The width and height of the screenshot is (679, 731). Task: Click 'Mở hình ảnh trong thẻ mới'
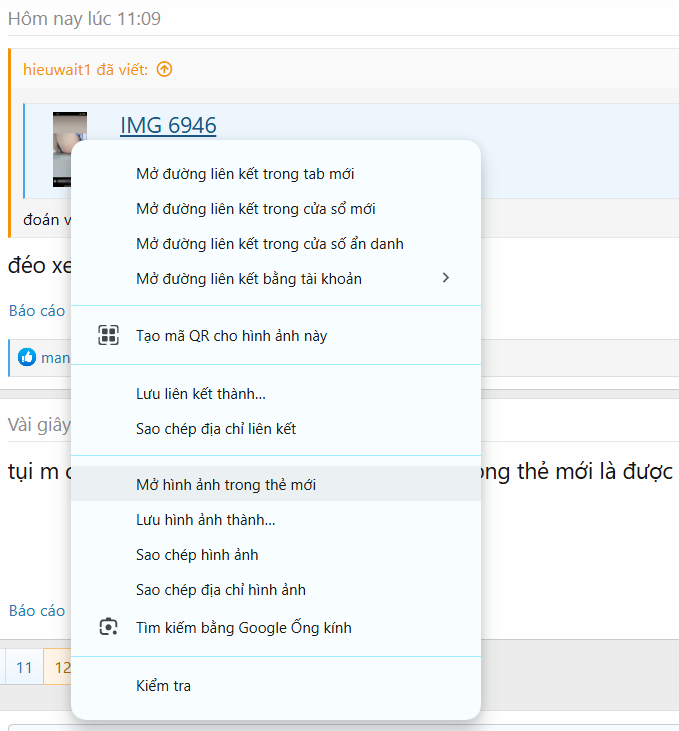226,484
